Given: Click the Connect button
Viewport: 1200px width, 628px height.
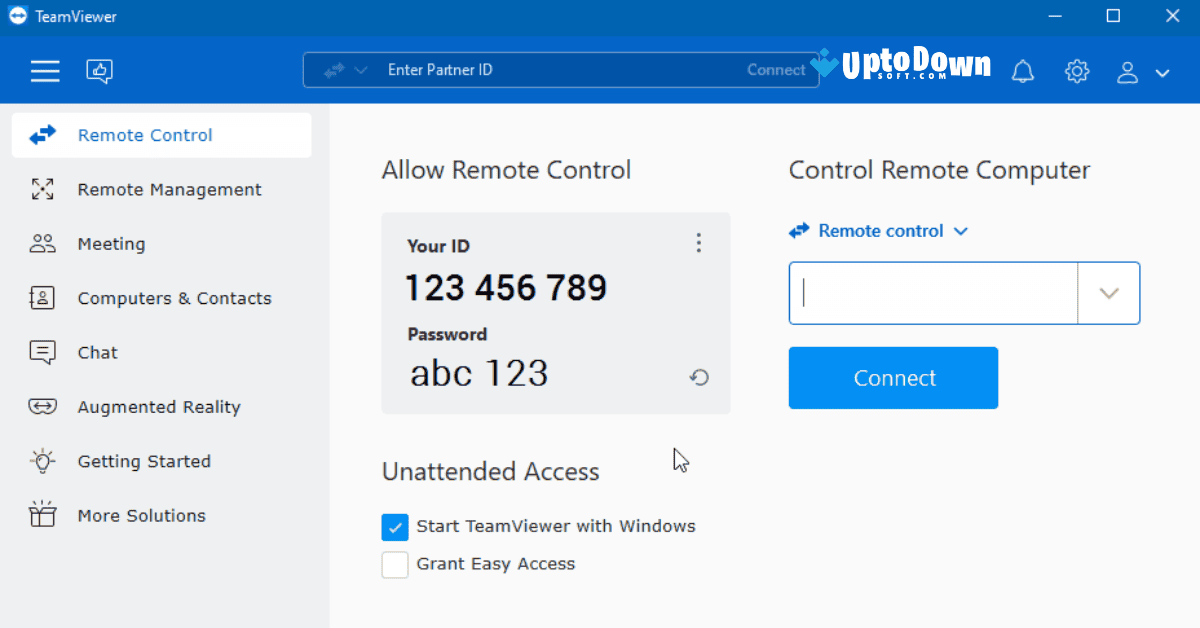Looking at the screenshot, I should coord(893,377).
